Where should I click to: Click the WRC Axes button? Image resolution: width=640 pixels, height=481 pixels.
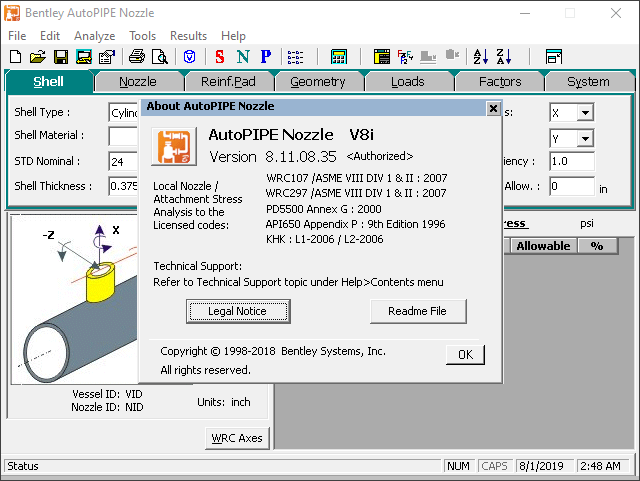point(237,438)
